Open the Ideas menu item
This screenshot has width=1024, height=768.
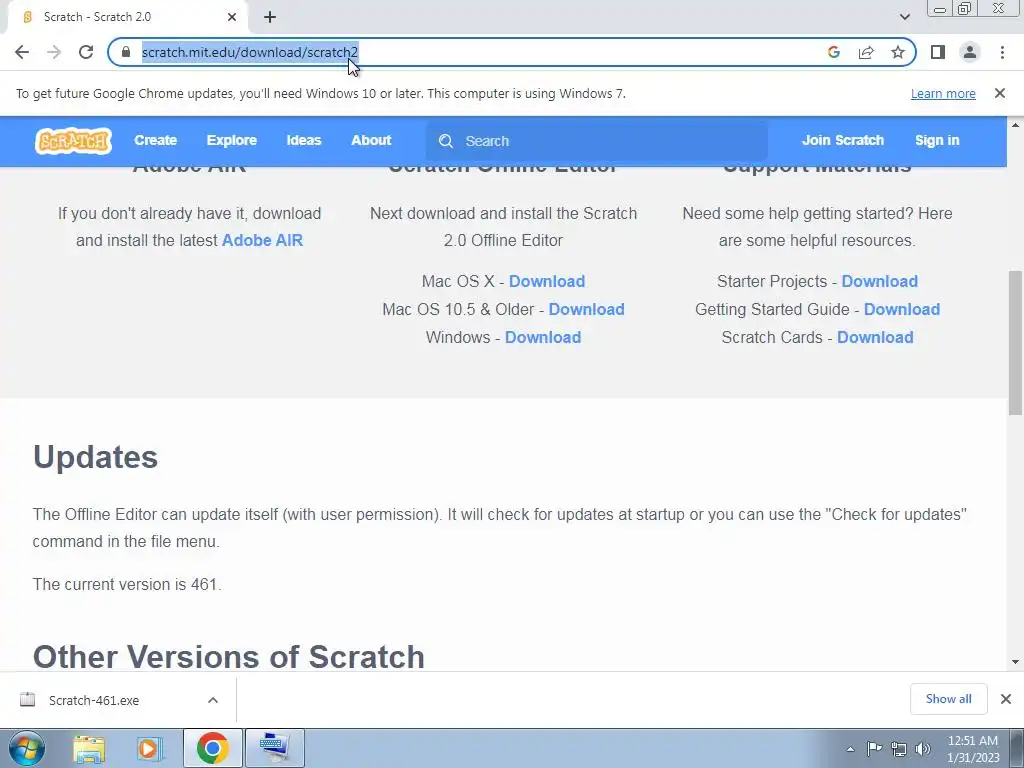pos(304,140)
